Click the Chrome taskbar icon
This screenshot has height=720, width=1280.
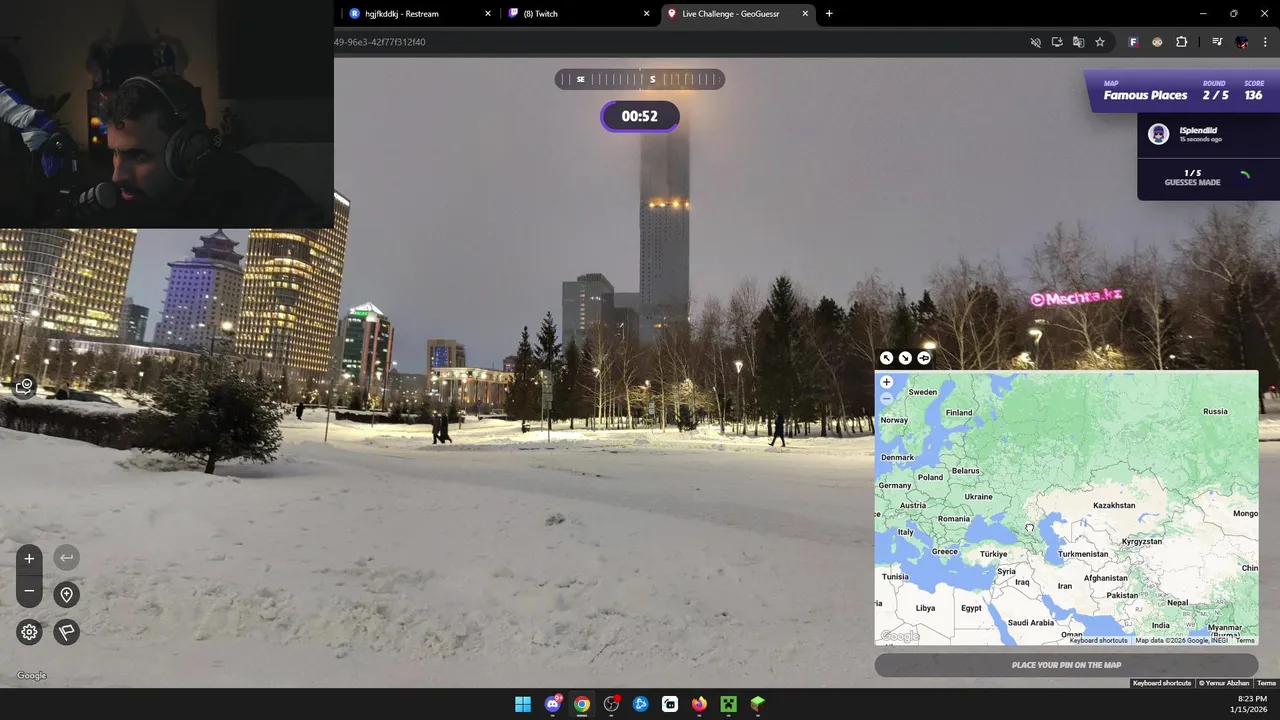pos(582,704)
